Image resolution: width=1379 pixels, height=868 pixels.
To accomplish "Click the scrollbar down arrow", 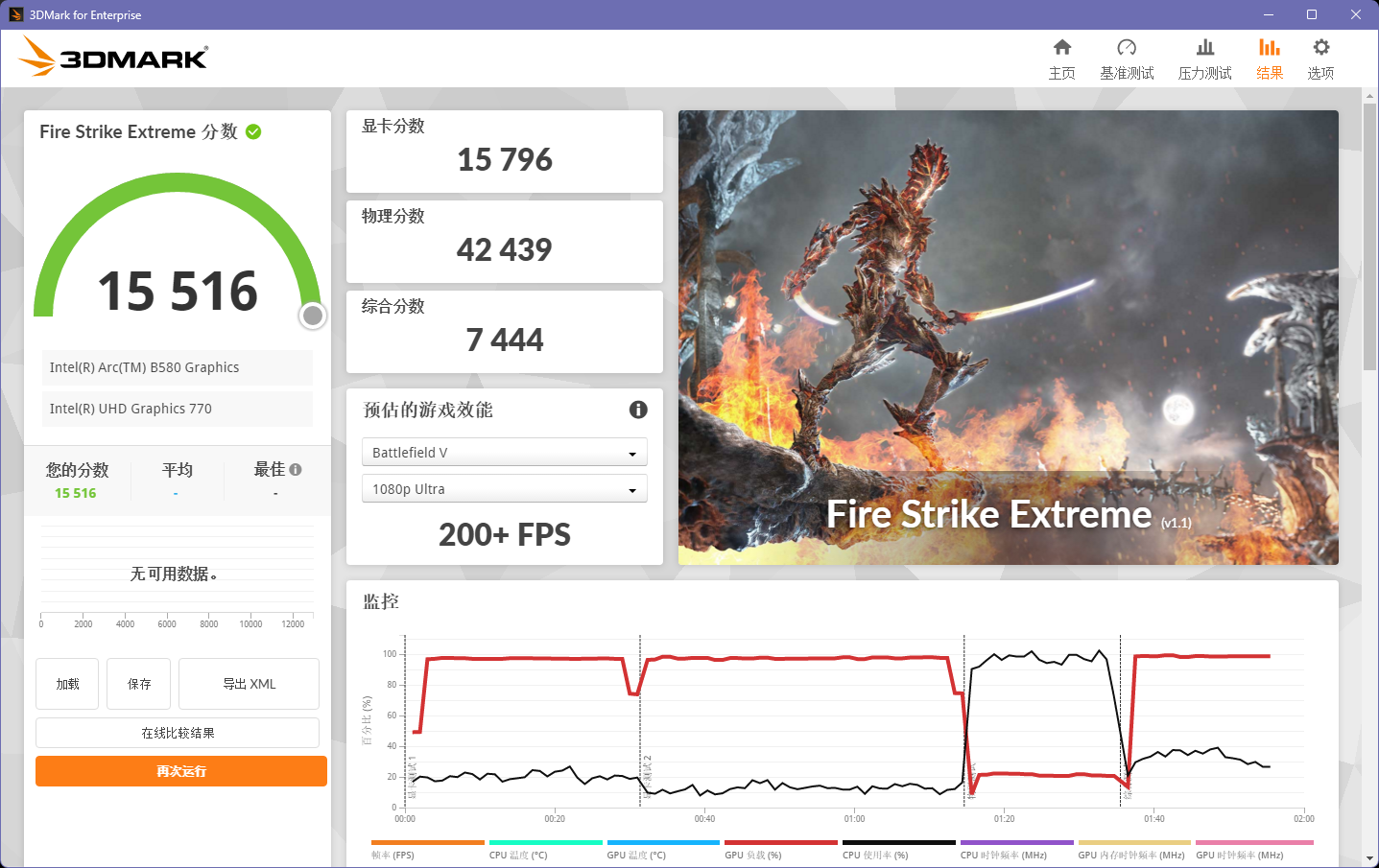I will point(1369,858).
